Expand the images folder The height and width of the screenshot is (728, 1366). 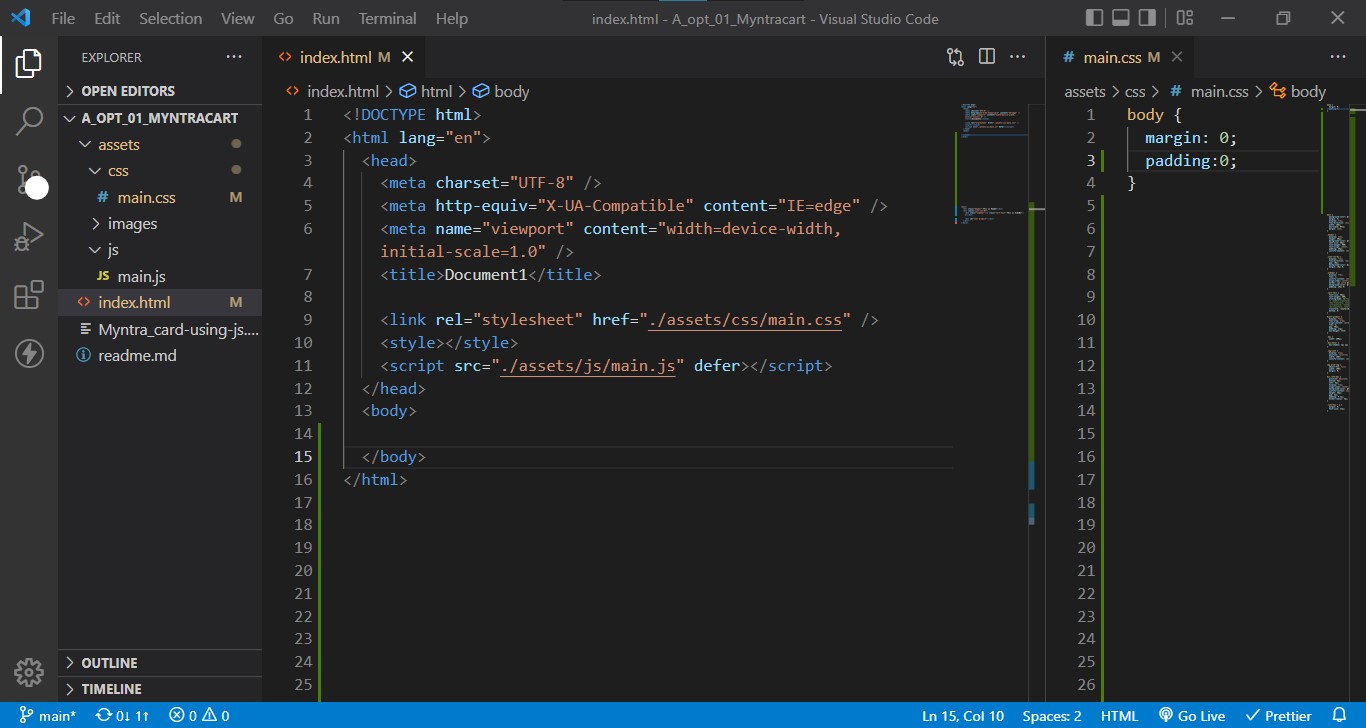click(160, 224)
